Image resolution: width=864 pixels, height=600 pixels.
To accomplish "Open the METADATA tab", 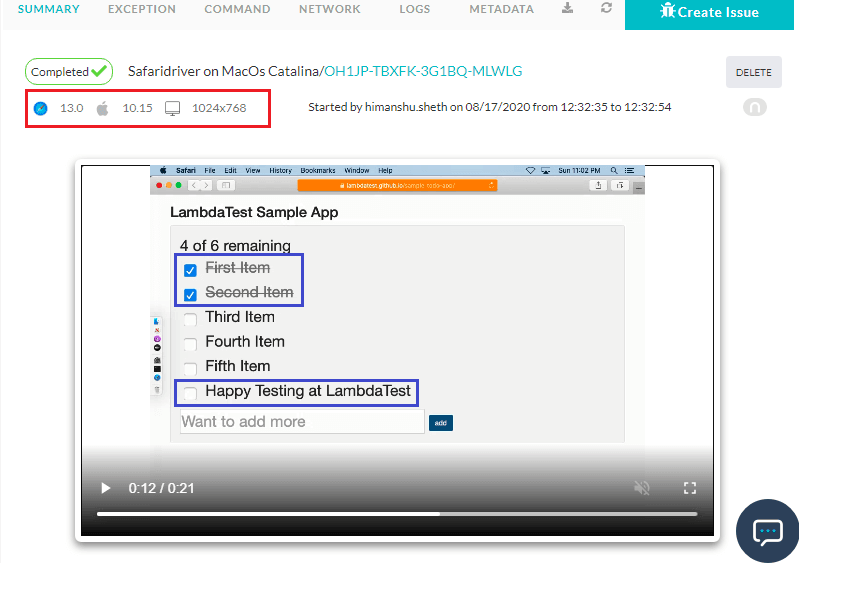I will 501,9.
